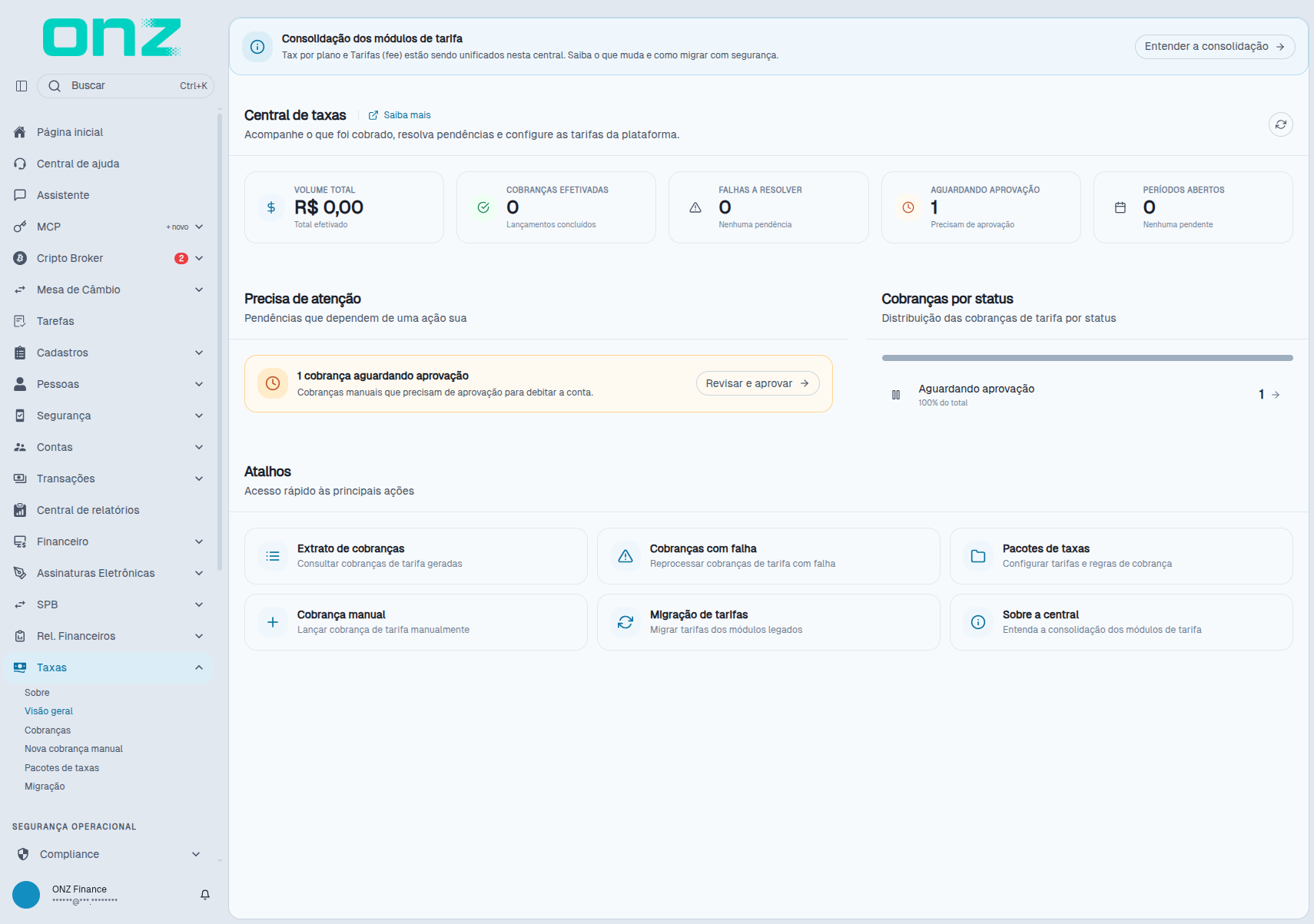Toggle the sidebar panel icon
Screen dimensions: 1314x924
[x=22, y=86]
